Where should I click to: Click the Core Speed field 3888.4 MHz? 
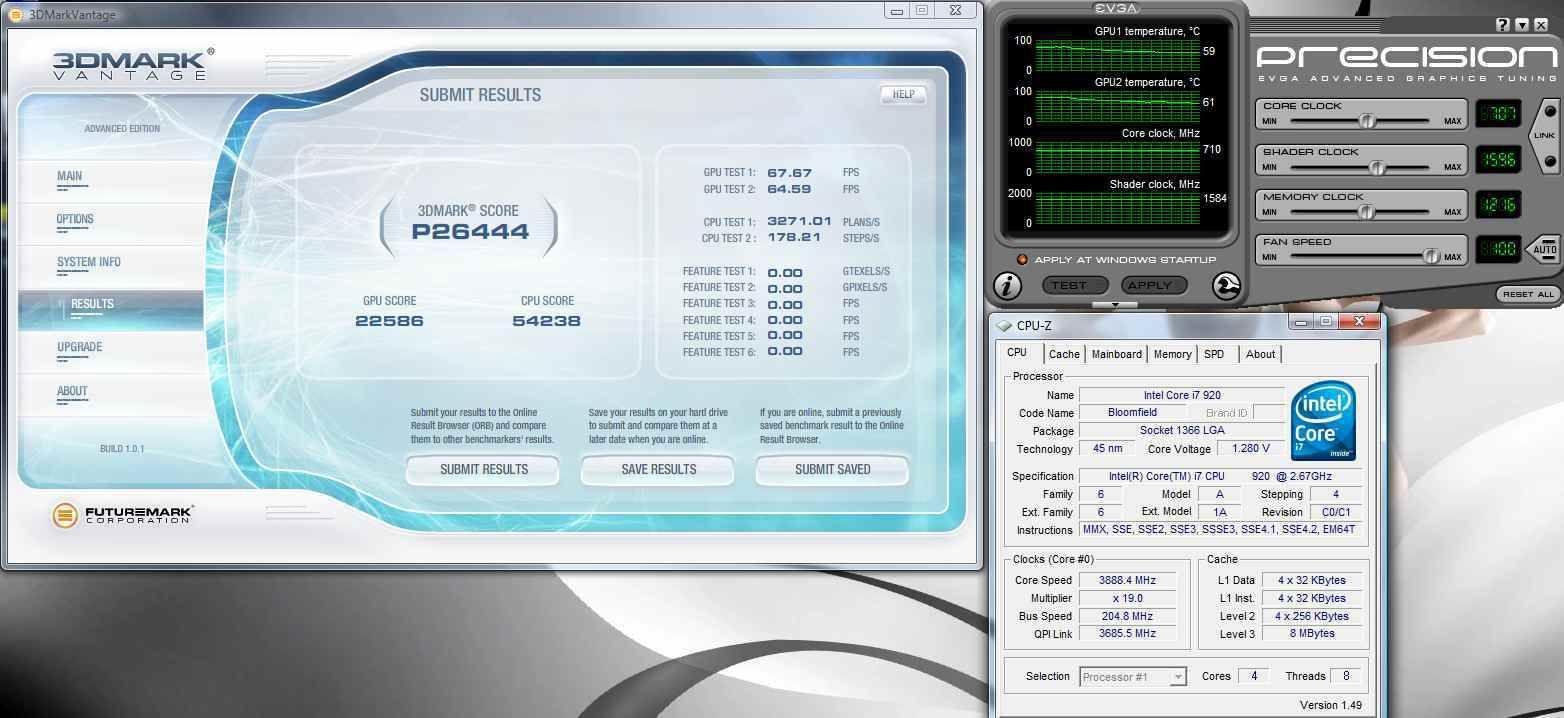tap(1127, 580)
